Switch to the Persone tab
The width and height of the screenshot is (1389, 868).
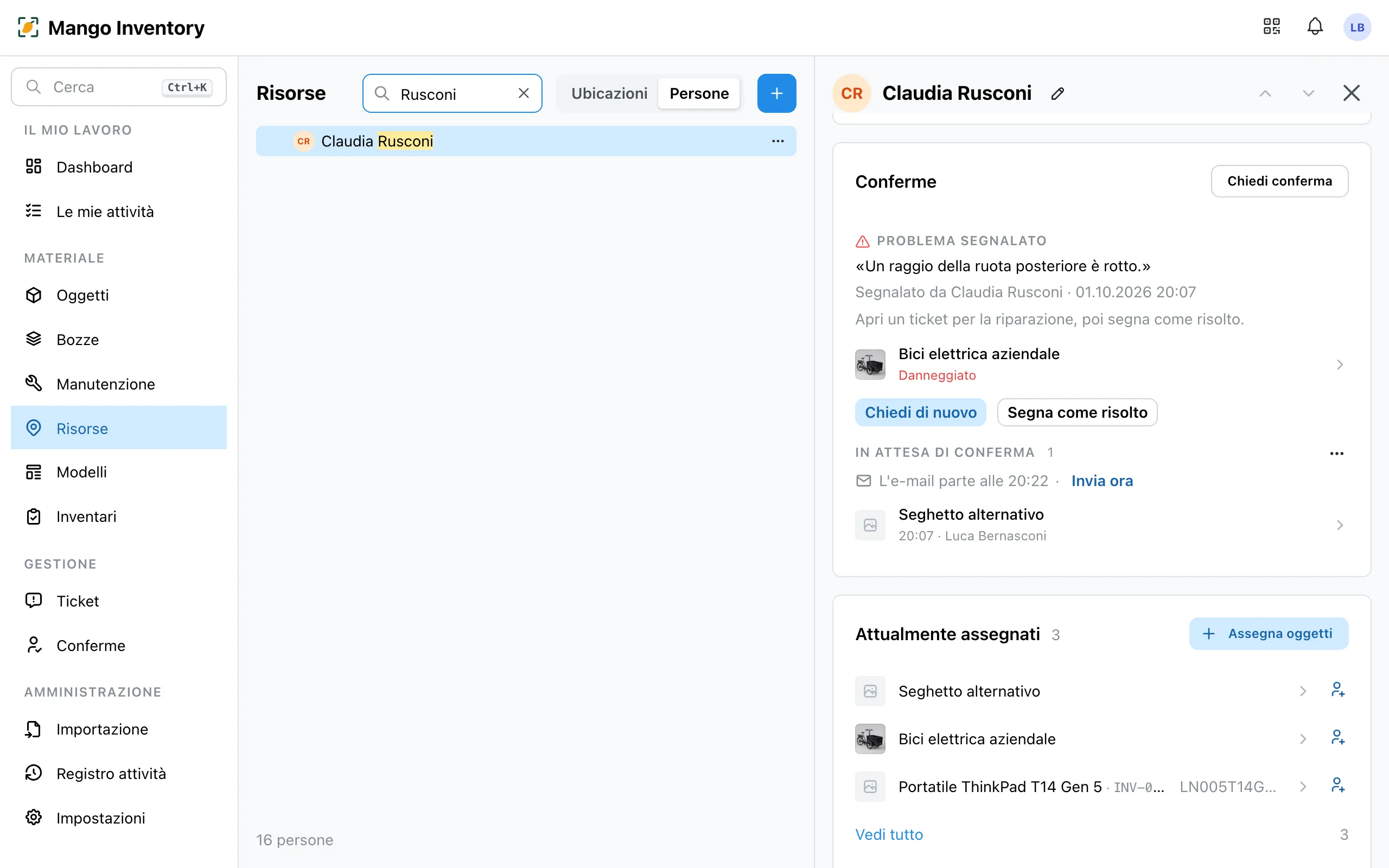tap(699, 93)
